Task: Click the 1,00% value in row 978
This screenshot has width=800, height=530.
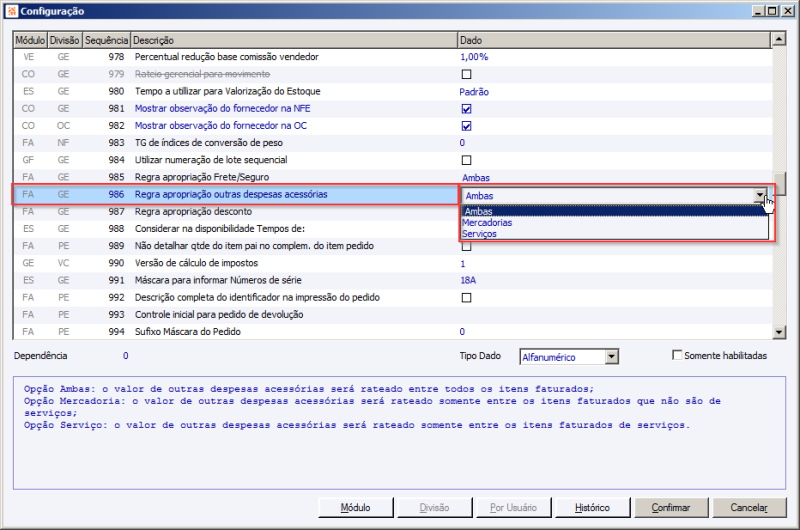Action: 474,57
